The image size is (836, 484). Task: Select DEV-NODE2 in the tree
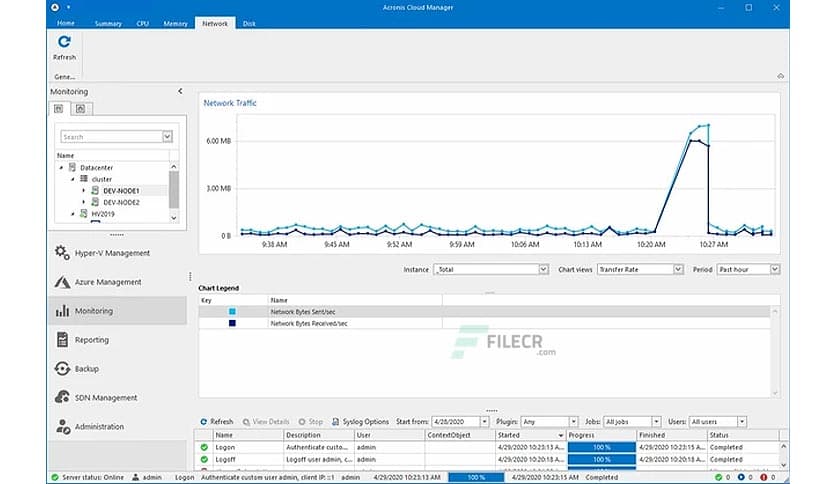[x=121, y=203]
